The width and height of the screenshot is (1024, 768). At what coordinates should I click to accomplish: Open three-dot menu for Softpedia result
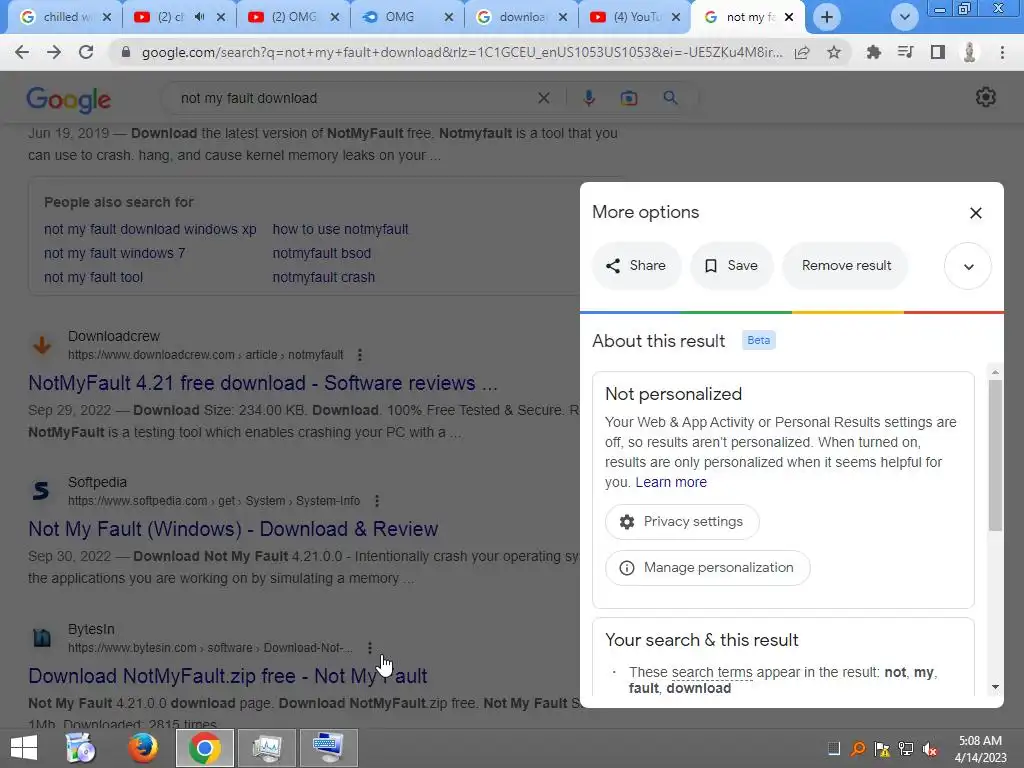click(377, 501)
